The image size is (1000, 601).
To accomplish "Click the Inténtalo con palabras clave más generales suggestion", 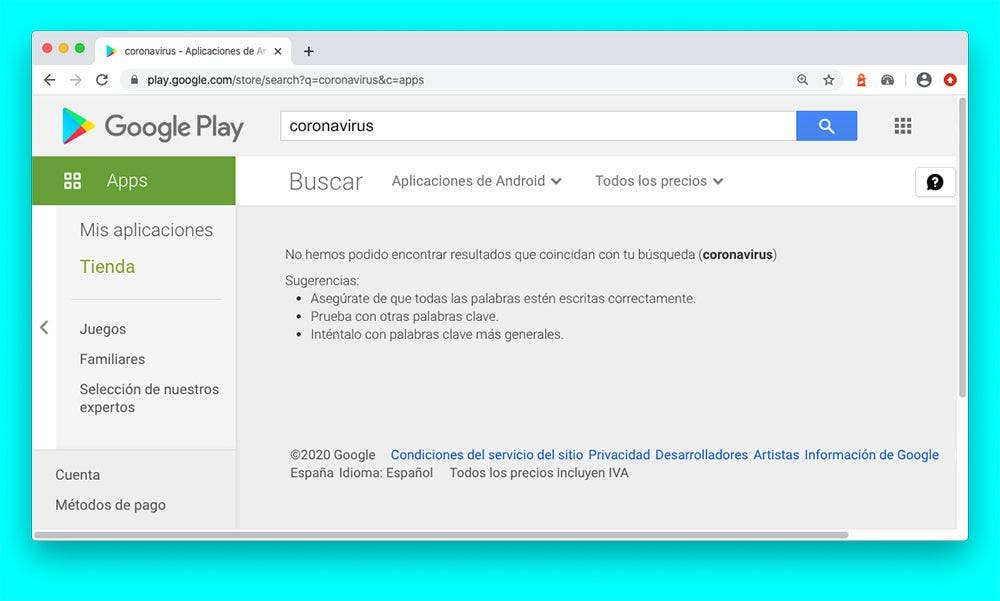I will coord(437,334).
